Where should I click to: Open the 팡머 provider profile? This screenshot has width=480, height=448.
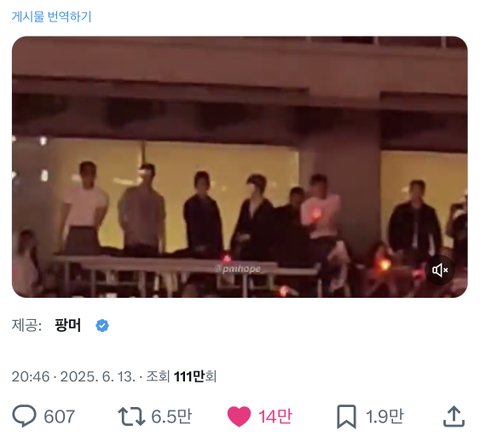point(68,325)
